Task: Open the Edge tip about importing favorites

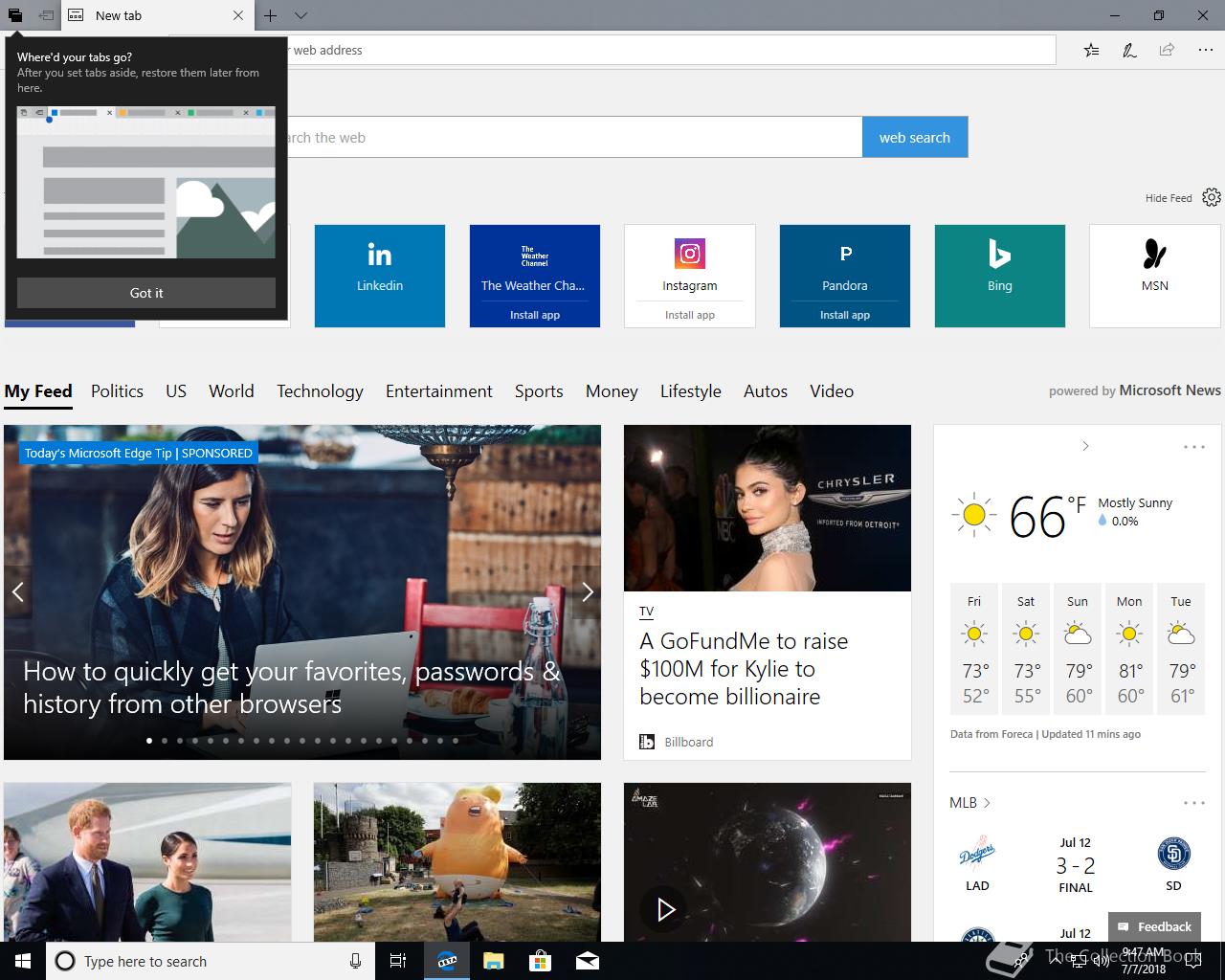Action: click(x=291, y=687)
